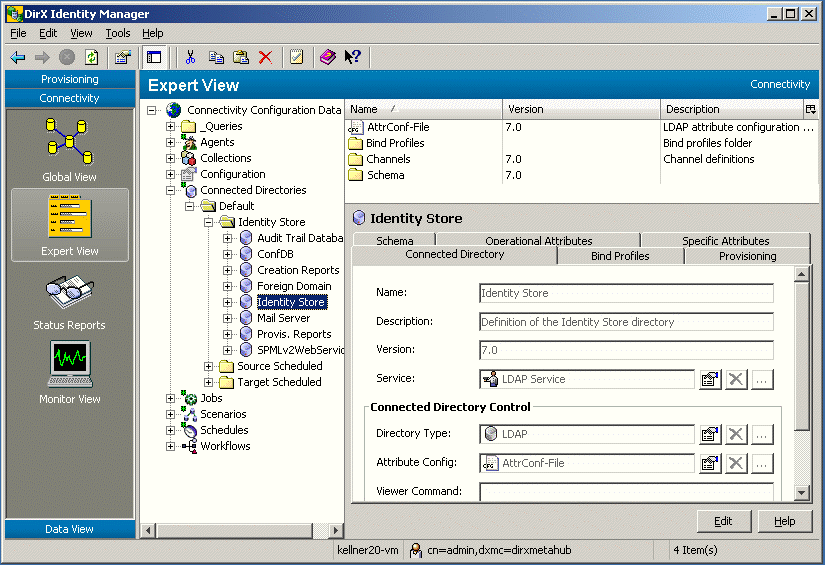Open the Data View panel bar
This screenshot has height=565, width=825.
[69, 529]
